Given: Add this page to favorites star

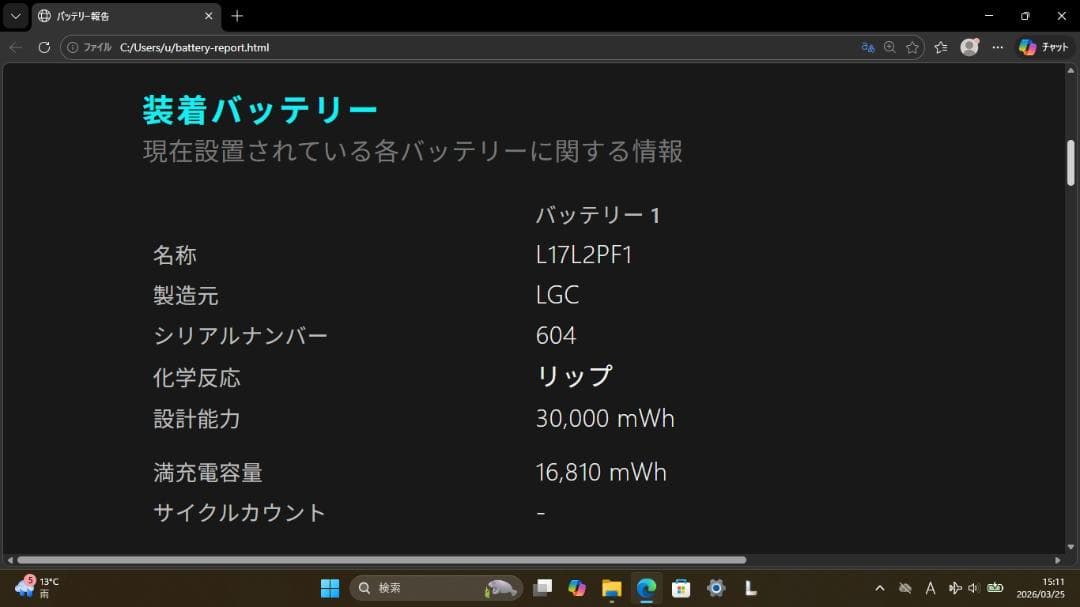Looking at the screenshot, I should (x=913, y=48).
